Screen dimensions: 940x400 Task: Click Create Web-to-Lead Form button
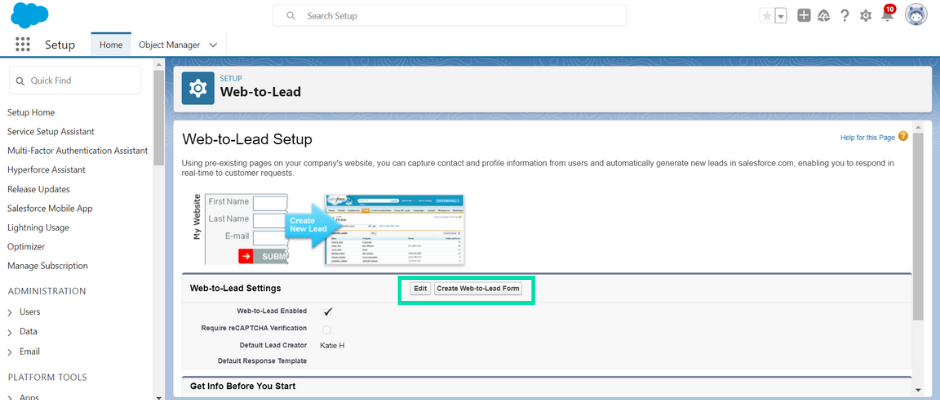tap(478, 288)
